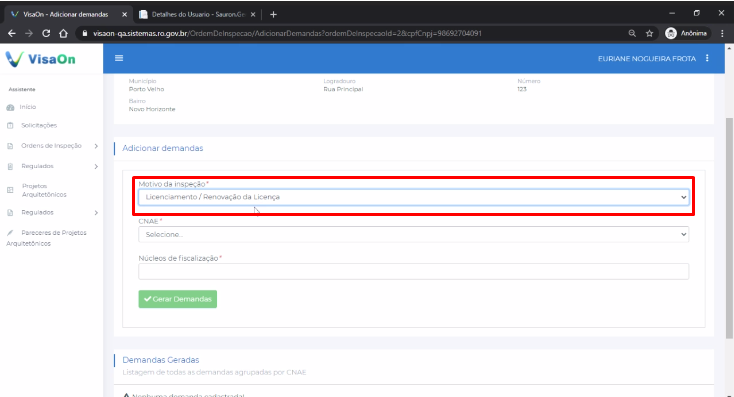Screen dimensions: 734x397
Task: Open Projetos Arquitetônicos in the sidebar
Action: [44, 190]
